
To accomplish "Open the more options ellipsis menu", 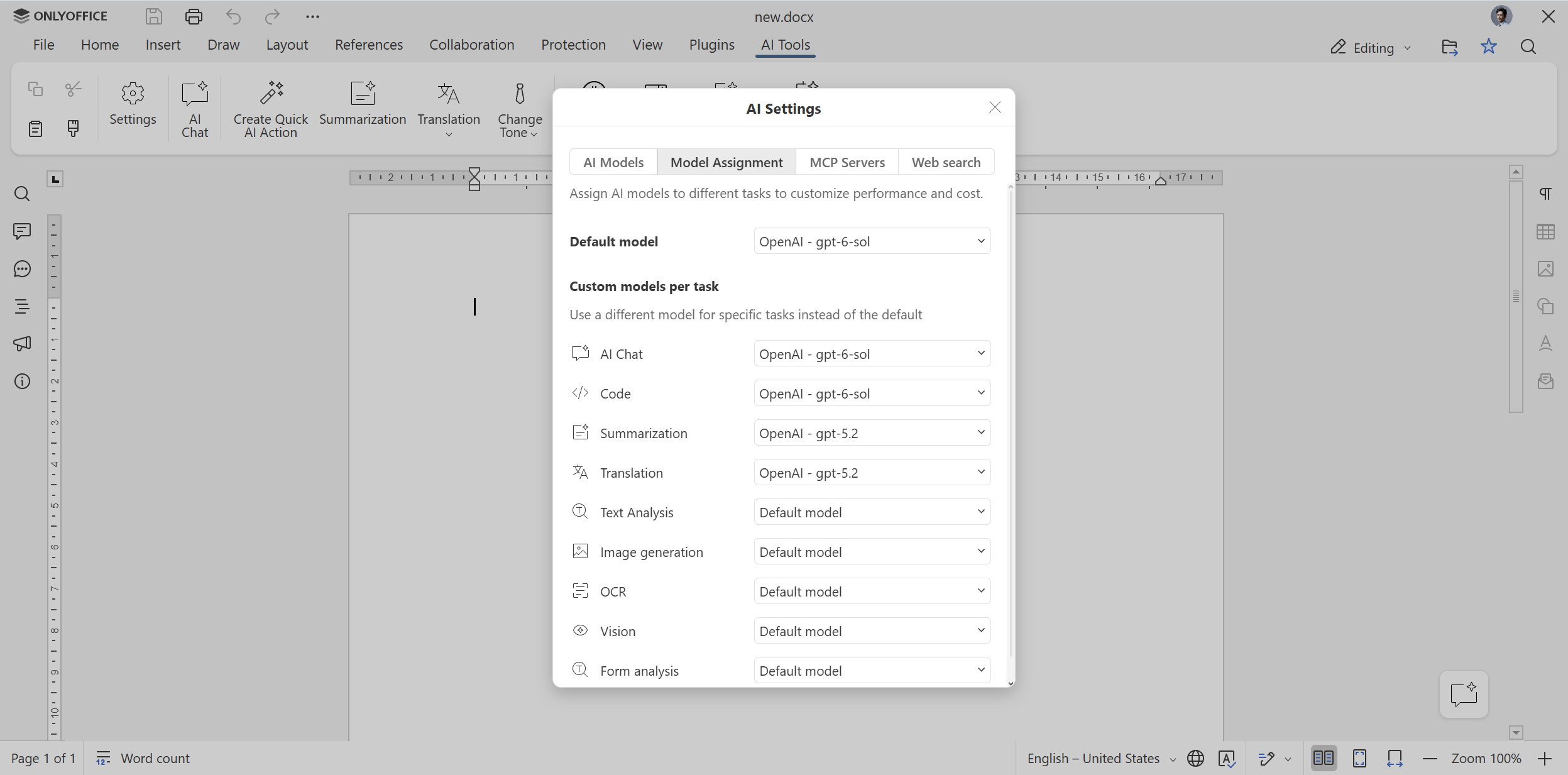I will tap(312, 16).
